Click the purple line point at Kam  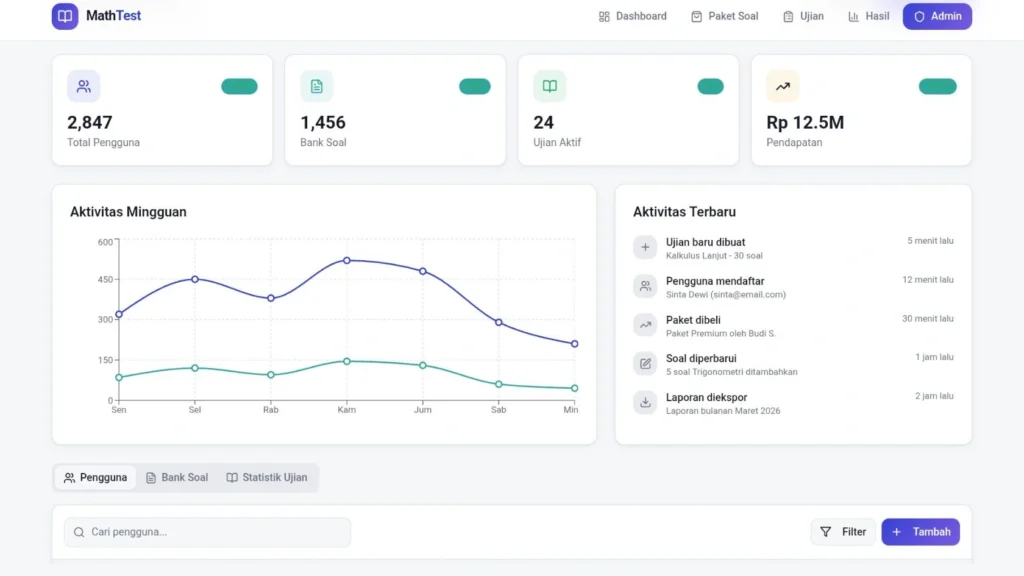347,261
